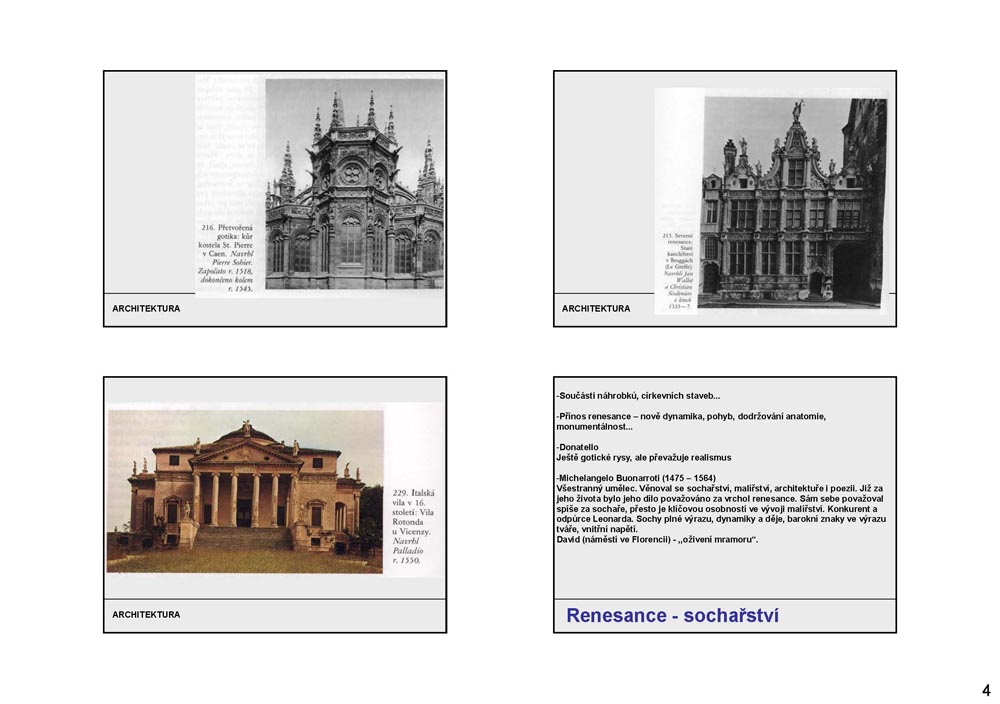The height and width of the screenshot is (704, 1000).
Task: Click the northern renaissance facade photo
Action: click(793, 203)
